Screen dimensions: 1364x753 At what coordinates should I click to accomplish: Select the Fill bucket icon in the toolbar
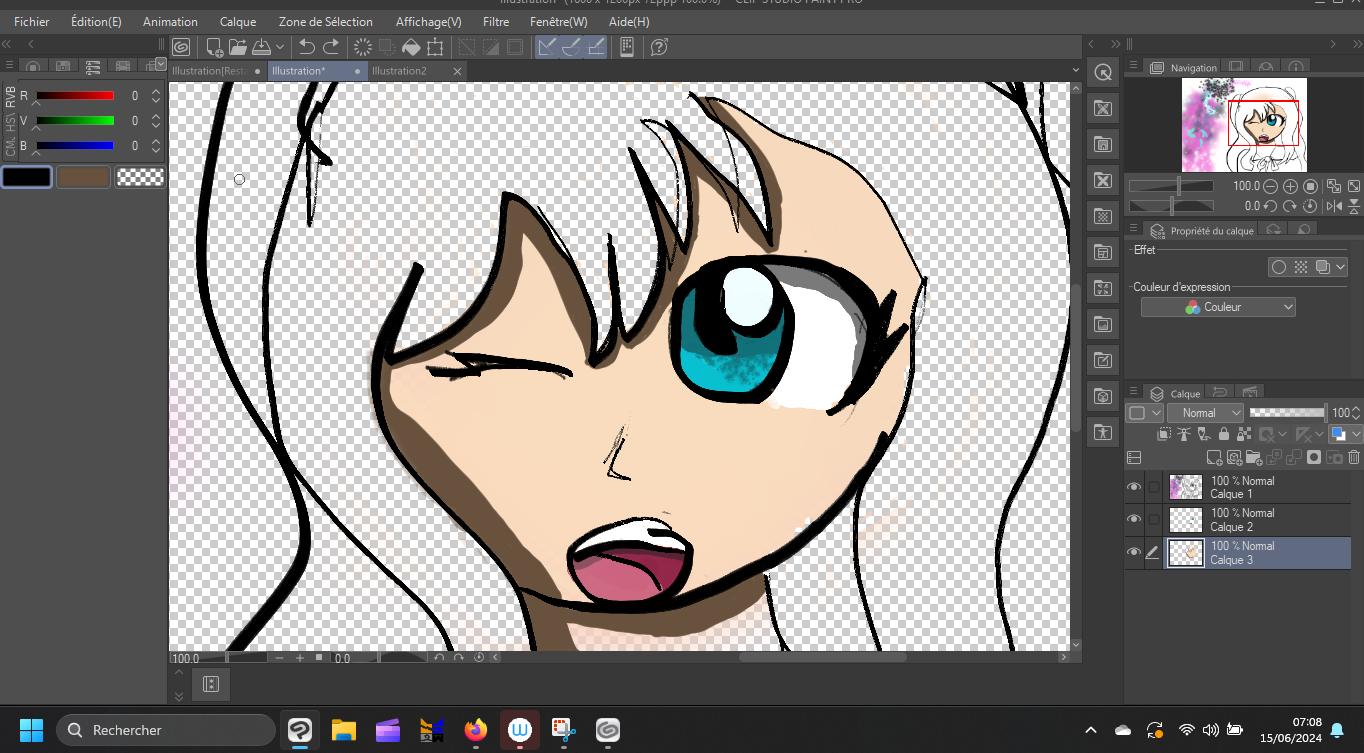(x=410, y=47)
